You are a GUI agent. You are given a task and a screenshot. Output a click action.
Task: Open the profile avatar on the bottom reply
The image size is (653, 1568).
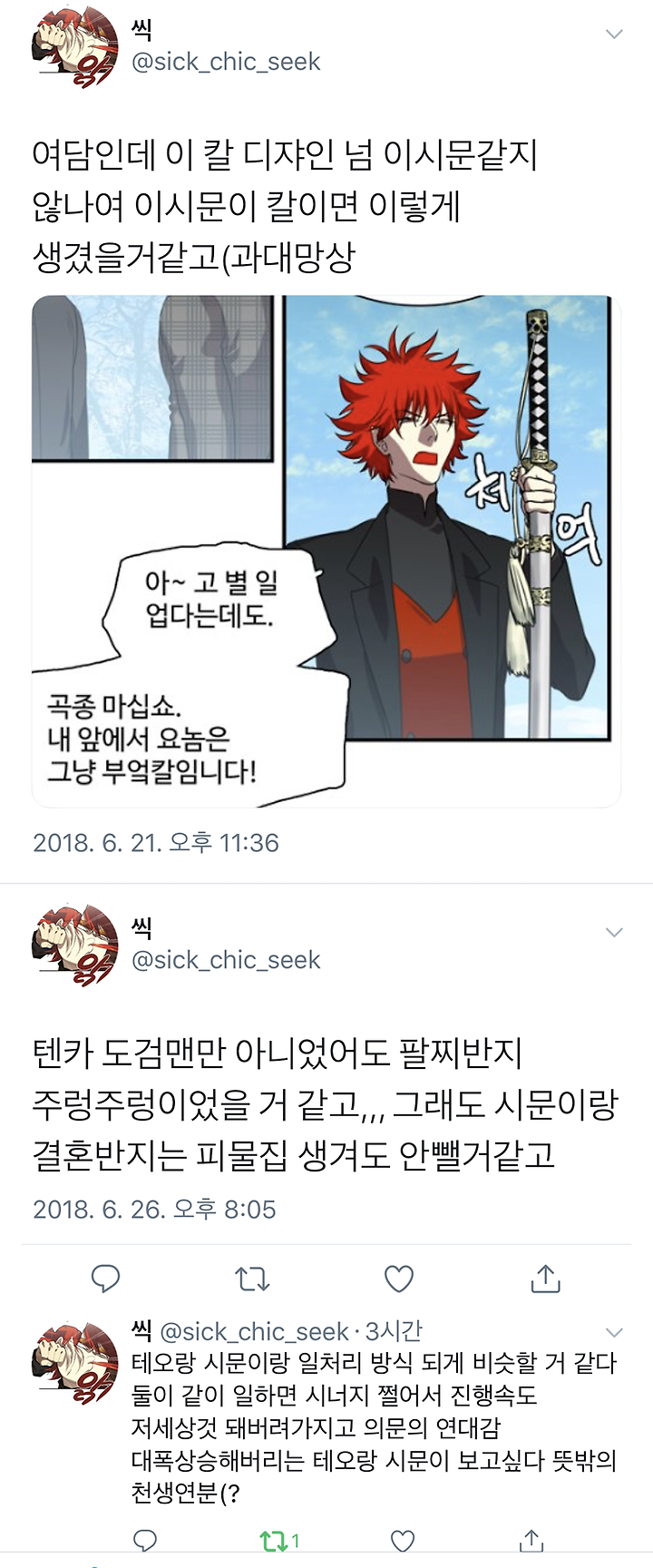point(75,1364)
